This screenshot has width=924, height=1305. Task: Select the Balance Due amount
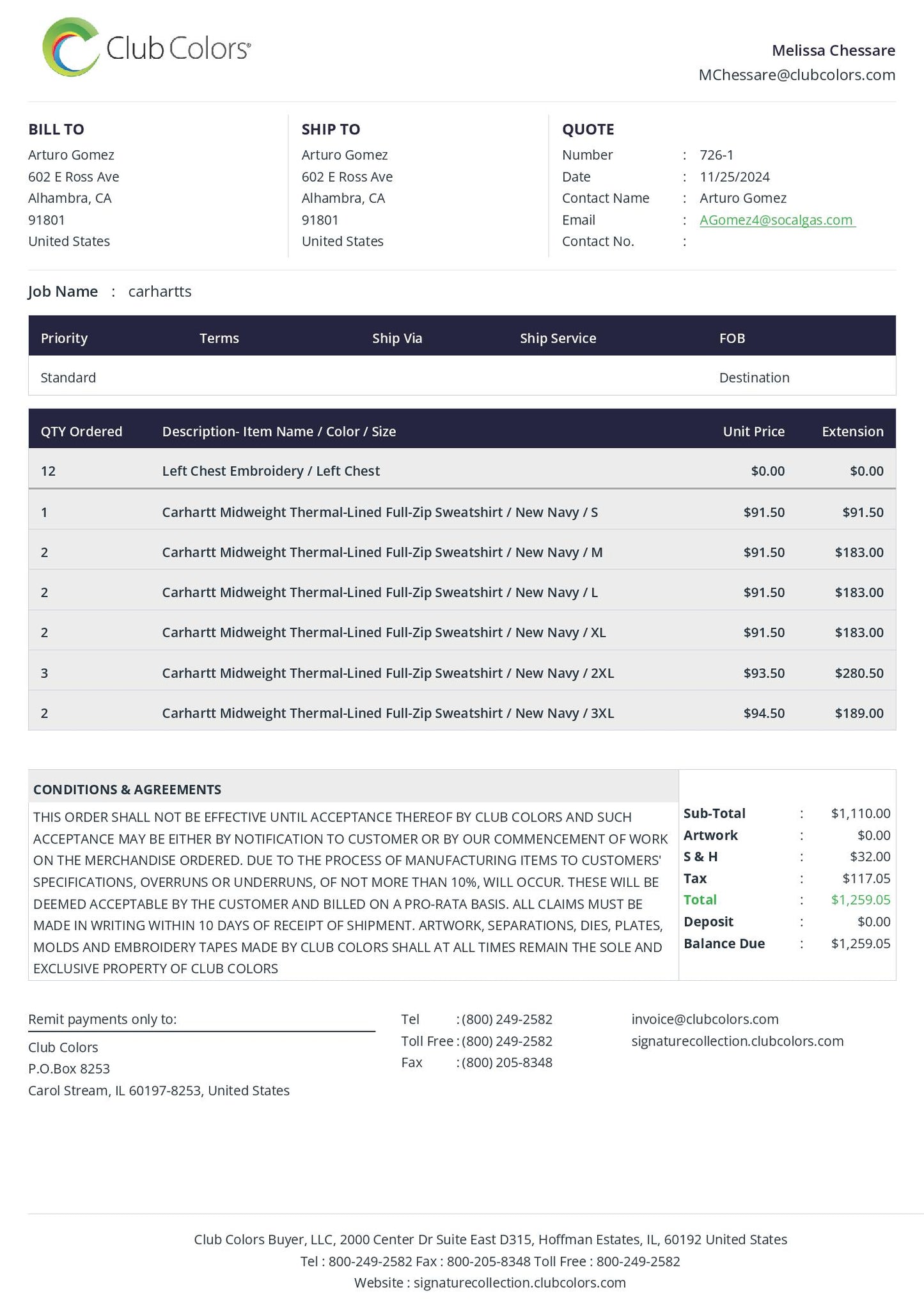860,943
